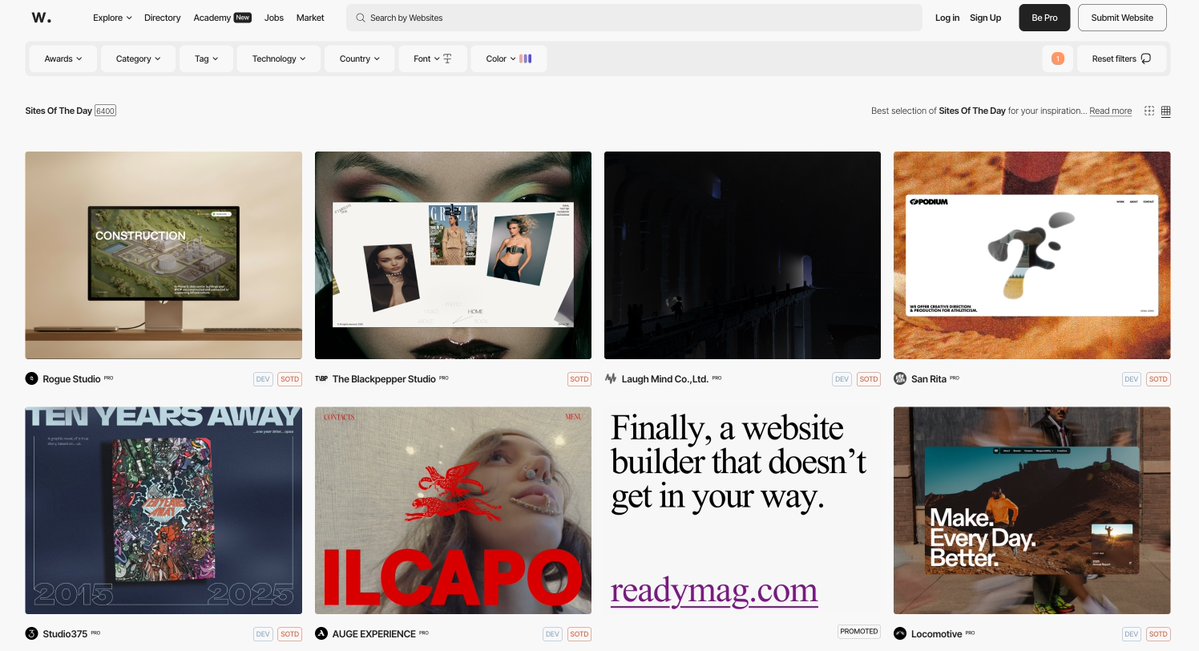Click the DEV badge for Studio375
This screenshot has height=651, width=1199.
point(263,633)
